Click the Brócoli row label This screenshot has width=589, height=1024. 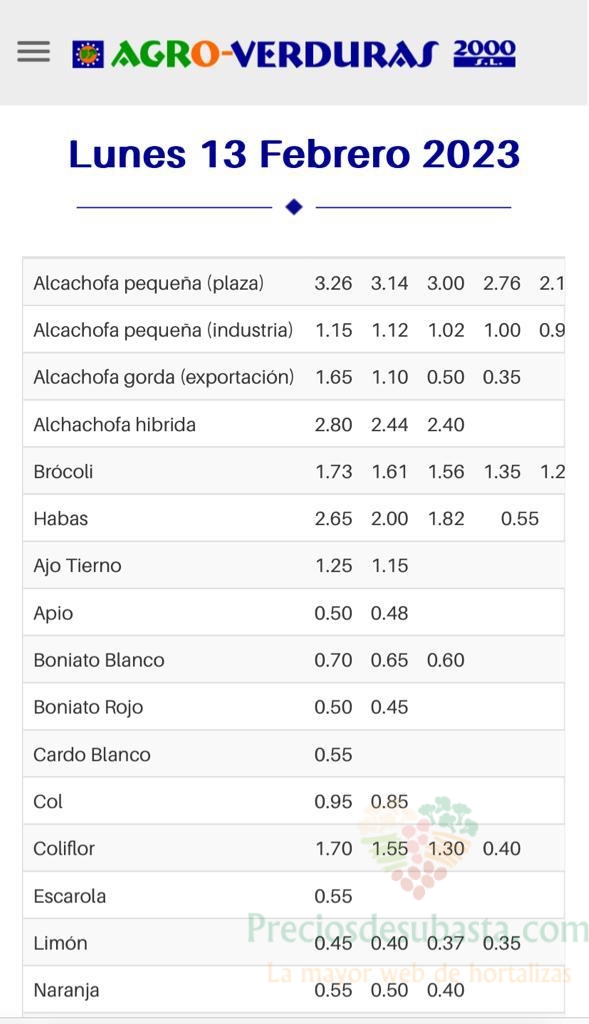tap(63, 472)
